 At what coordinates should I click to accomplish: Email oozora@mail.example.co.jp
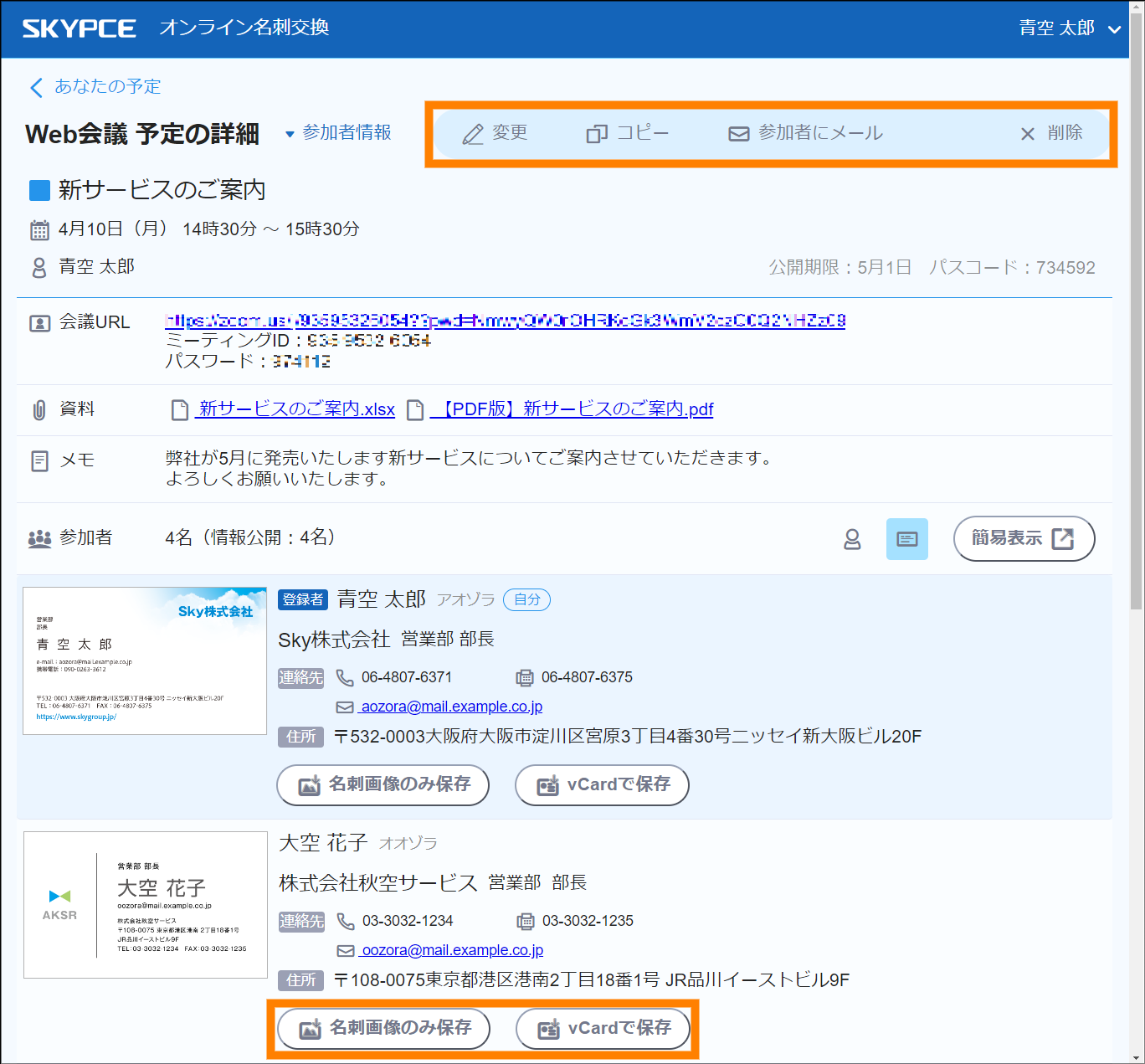[x=452, y=951]
